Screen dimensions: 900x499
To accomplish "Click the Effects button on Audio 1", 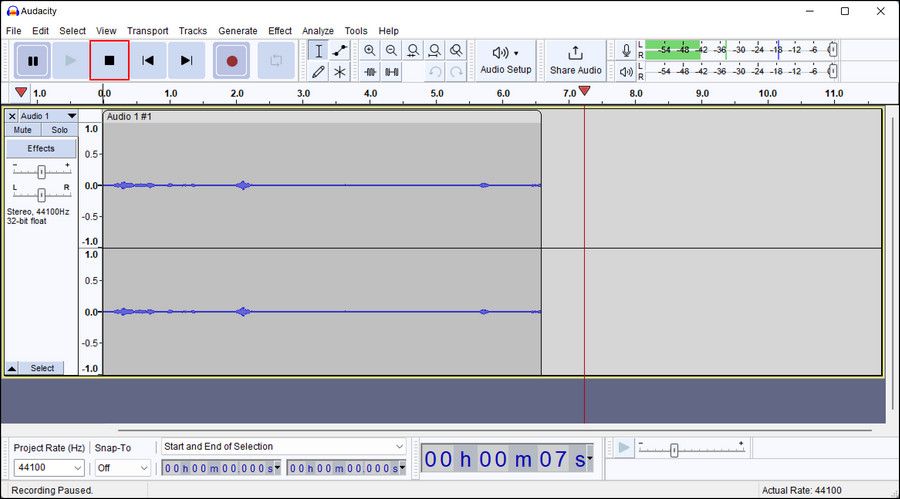I will tap(41, 148).
